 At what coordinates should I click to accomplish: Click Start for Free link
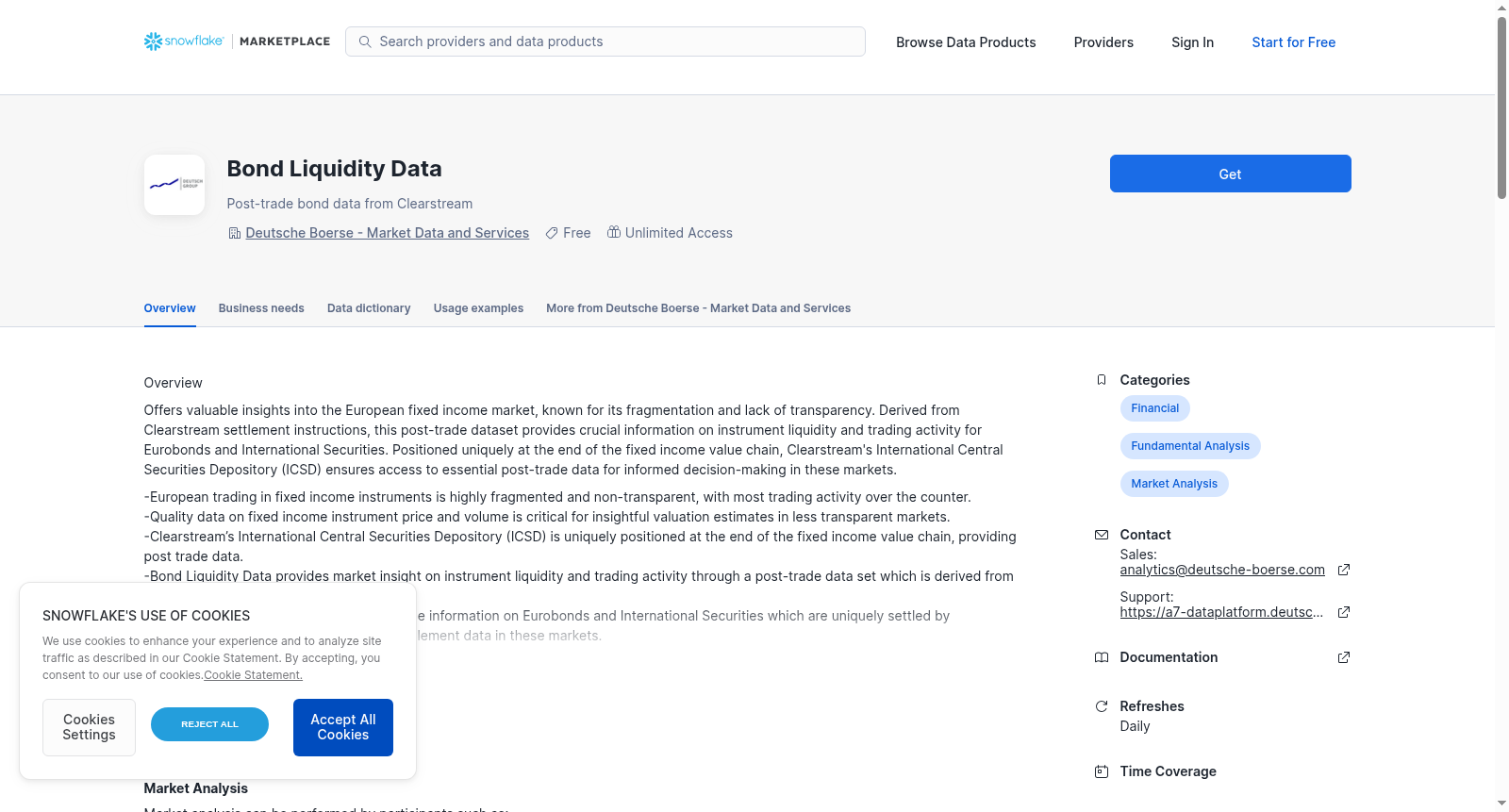1293,42
